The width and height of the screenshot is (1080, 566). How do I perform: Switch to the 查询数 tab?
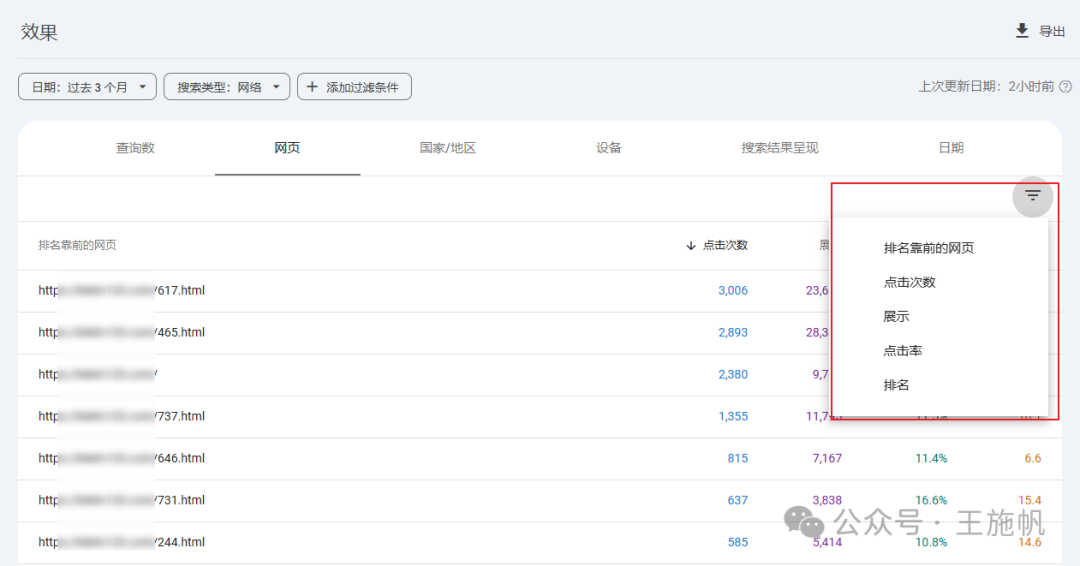point(135,148)
